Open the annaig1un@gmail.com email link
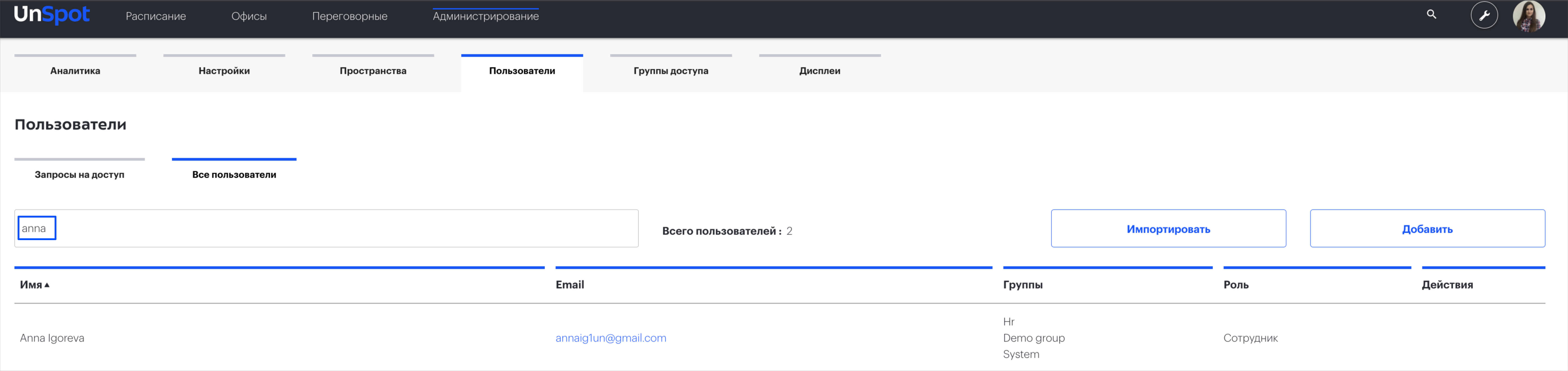The height and width of the screenshot is (371, 1568). (610, 338)
